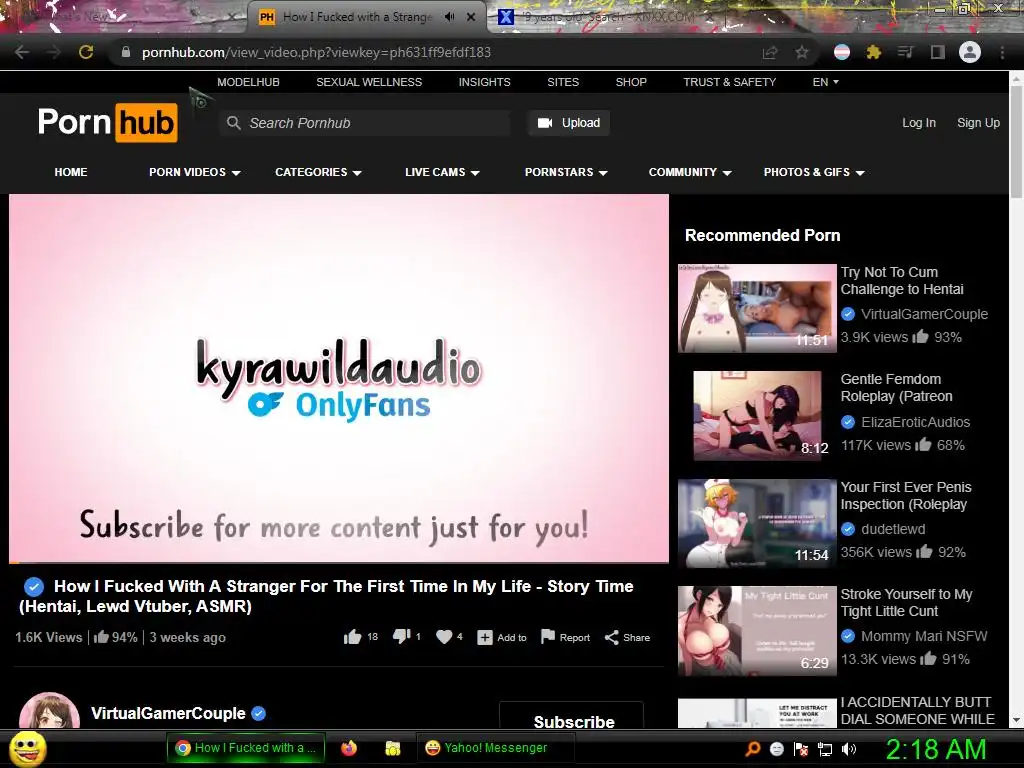Open VirtualGamerCouple channel name under the video
This screenshot has height=768, width=1024.
(x=168, y=713)
